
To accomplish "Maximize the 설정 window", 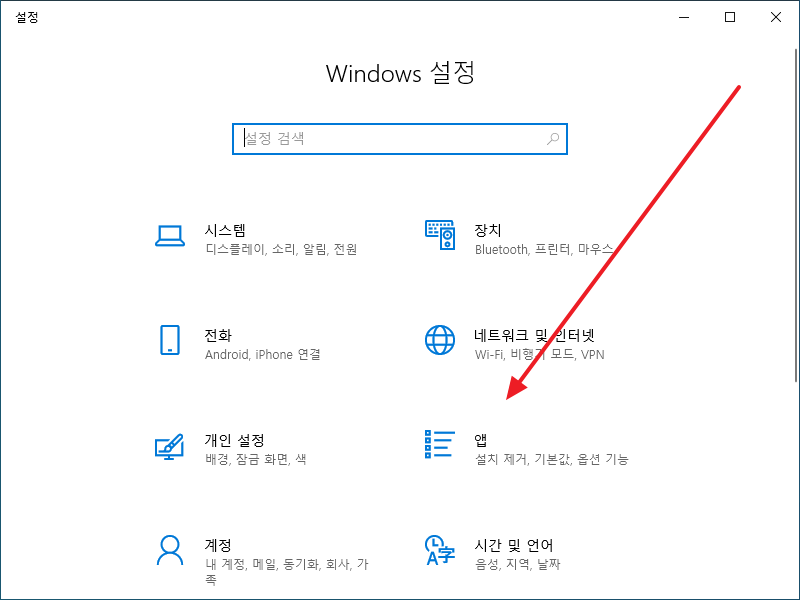I will pos(730,17).
